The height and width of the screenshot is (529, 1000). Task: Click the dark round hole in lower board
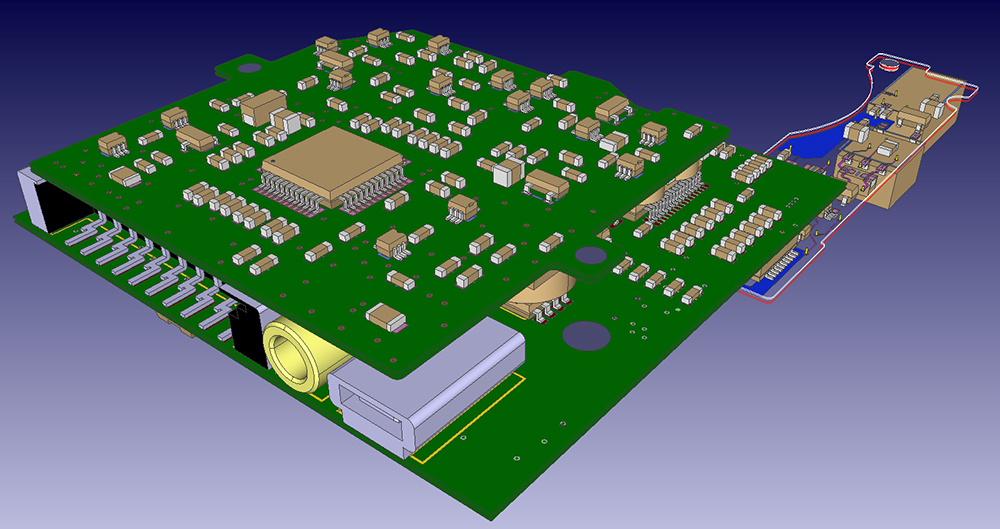(x=588, y=335)
